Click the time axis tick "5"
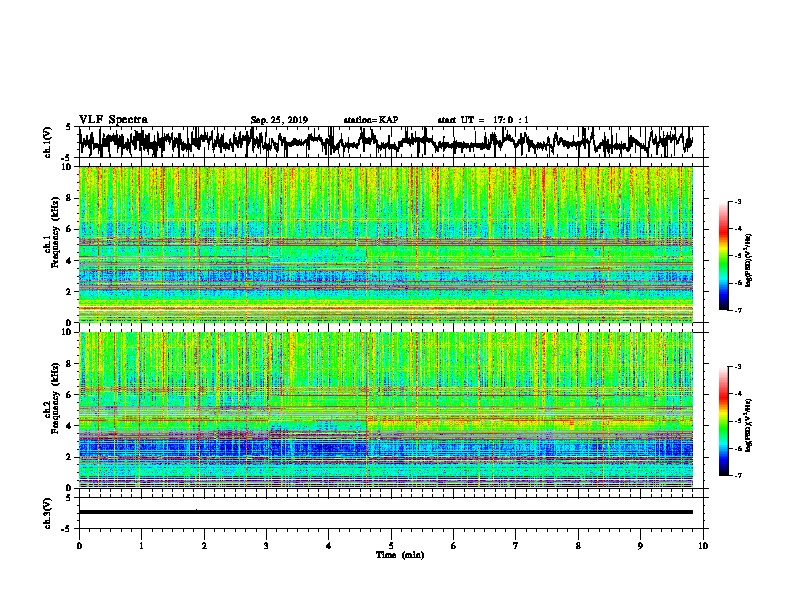Image resolution: width=792 pixels, height=612 pixels. click(x=391, y=546)
